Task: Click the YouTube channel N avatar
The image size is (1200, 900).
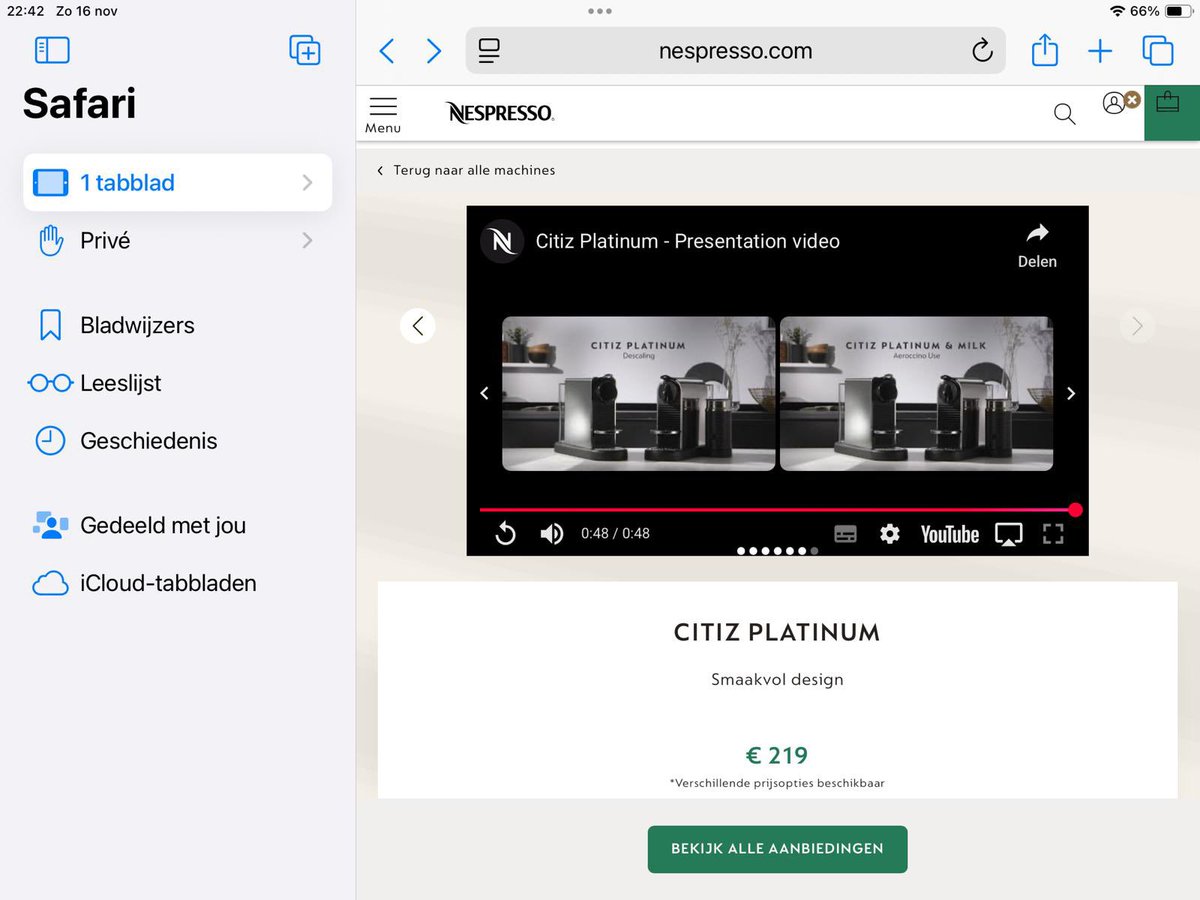Action: [x=502, y=241]
